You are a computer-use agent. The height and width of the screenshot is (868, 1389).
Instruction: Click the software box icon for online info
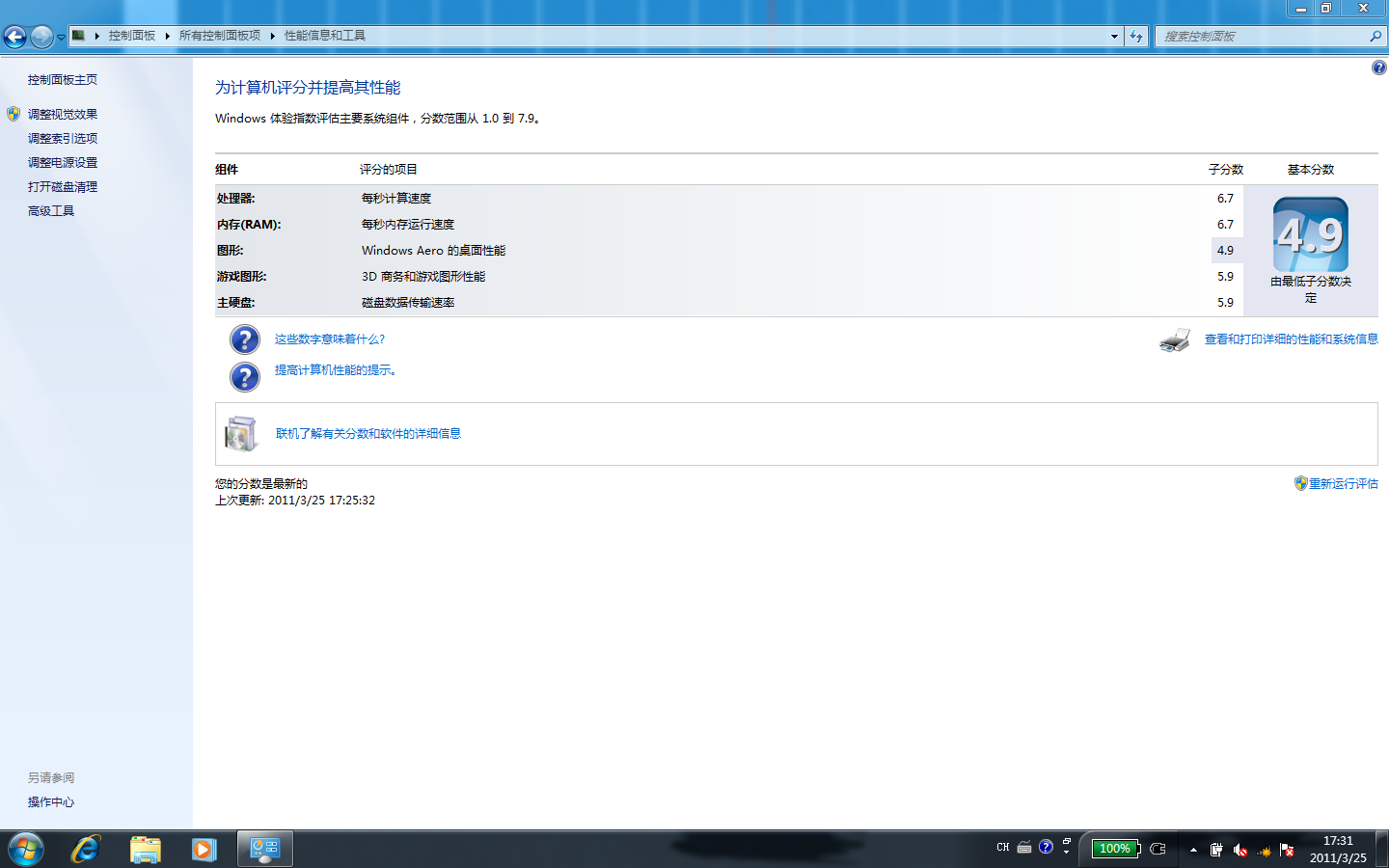click(x=241, y=434)
